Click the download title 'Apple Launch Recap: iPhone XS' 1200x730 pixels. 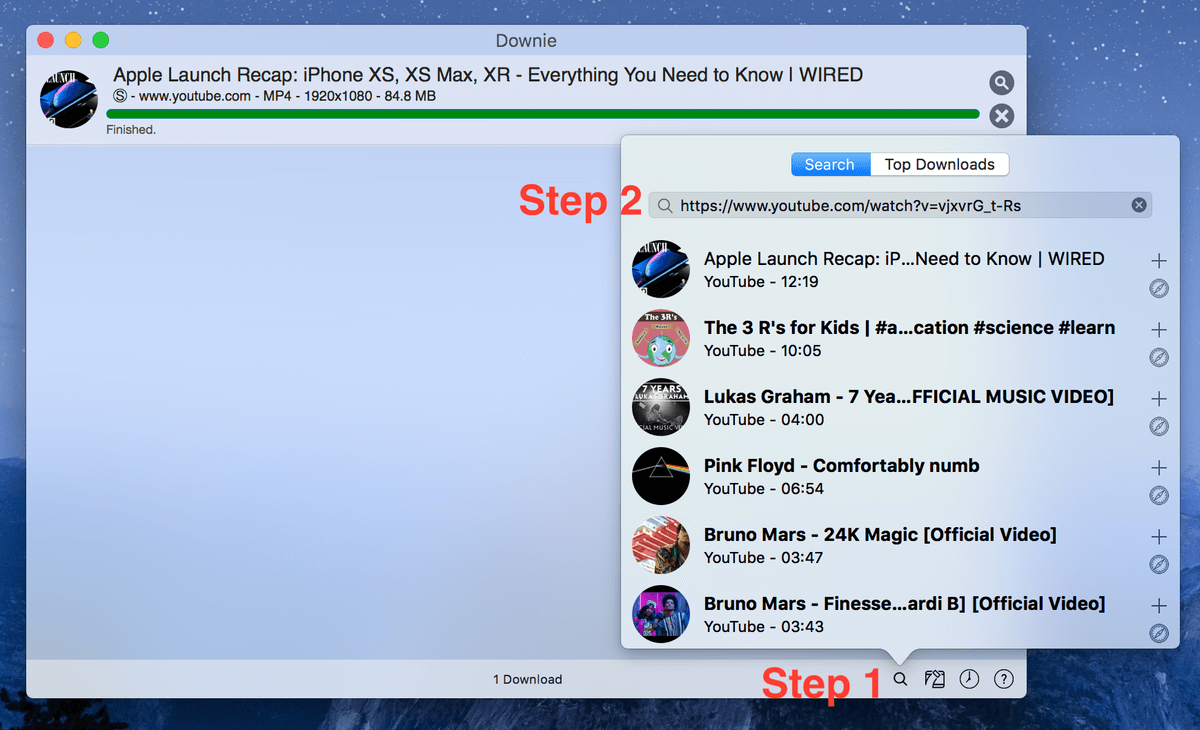click(x=488, y=75)
